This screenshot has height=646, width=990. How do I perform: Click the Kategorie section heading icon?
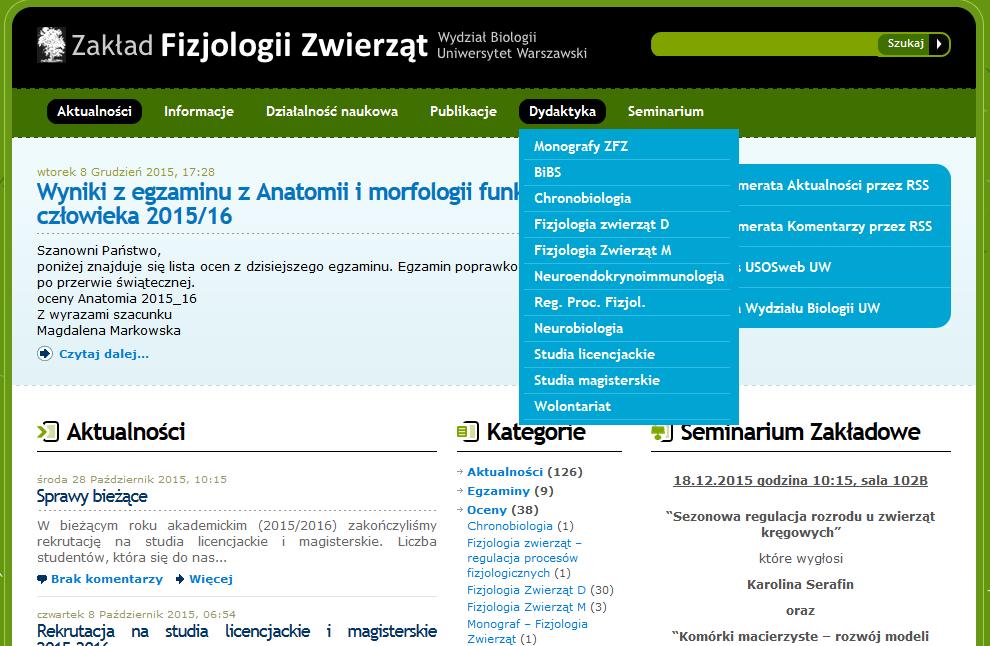[468, 432]
